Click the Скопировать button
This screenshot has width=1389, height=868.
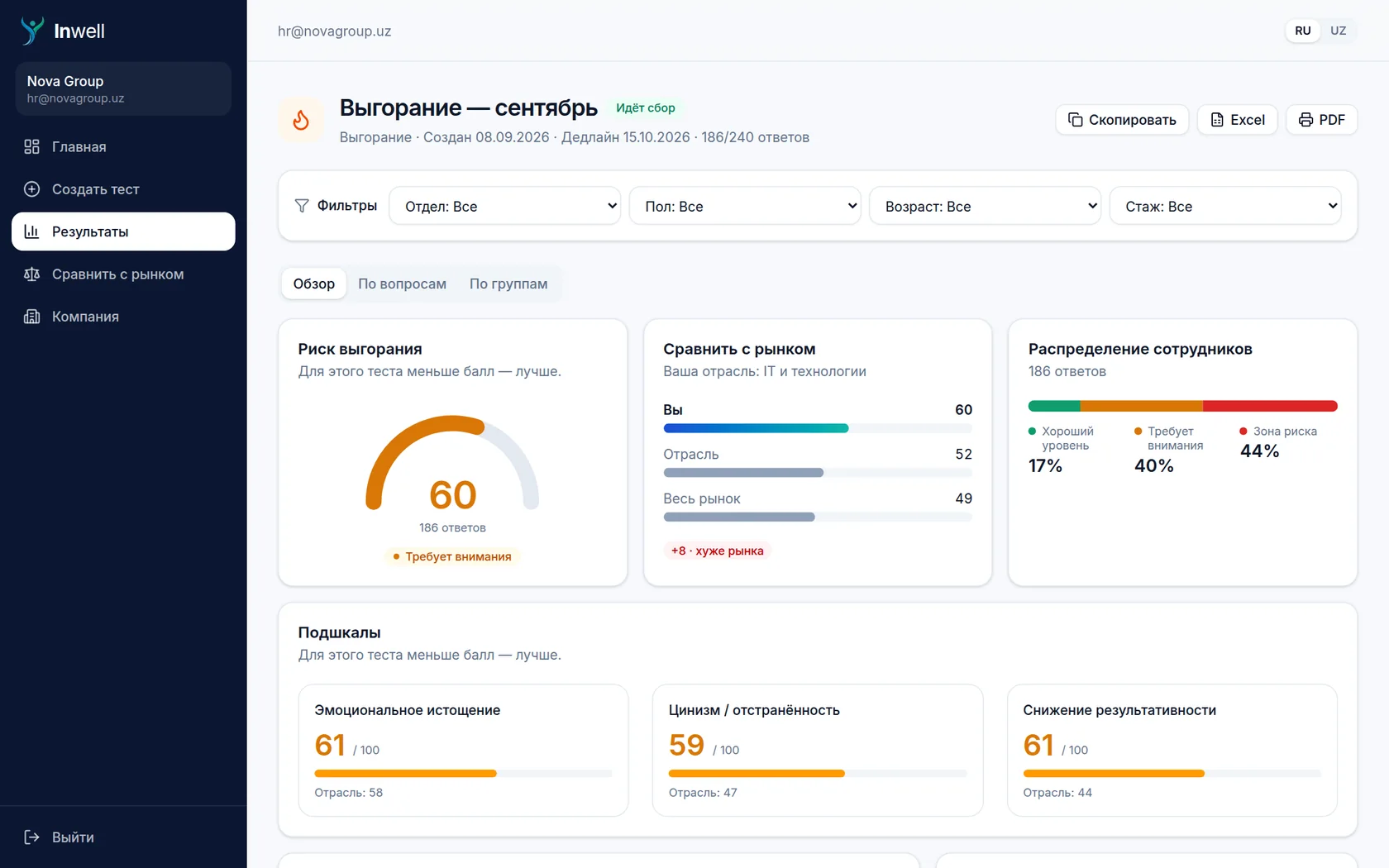pyautogui.click(x=1122, y=120)
